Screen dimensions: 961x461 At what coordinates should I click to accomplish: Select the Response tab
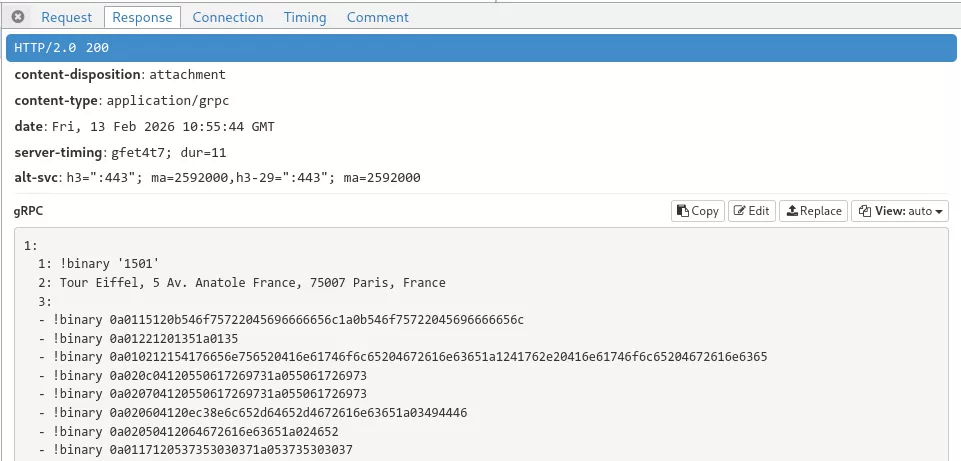(142, 17)
